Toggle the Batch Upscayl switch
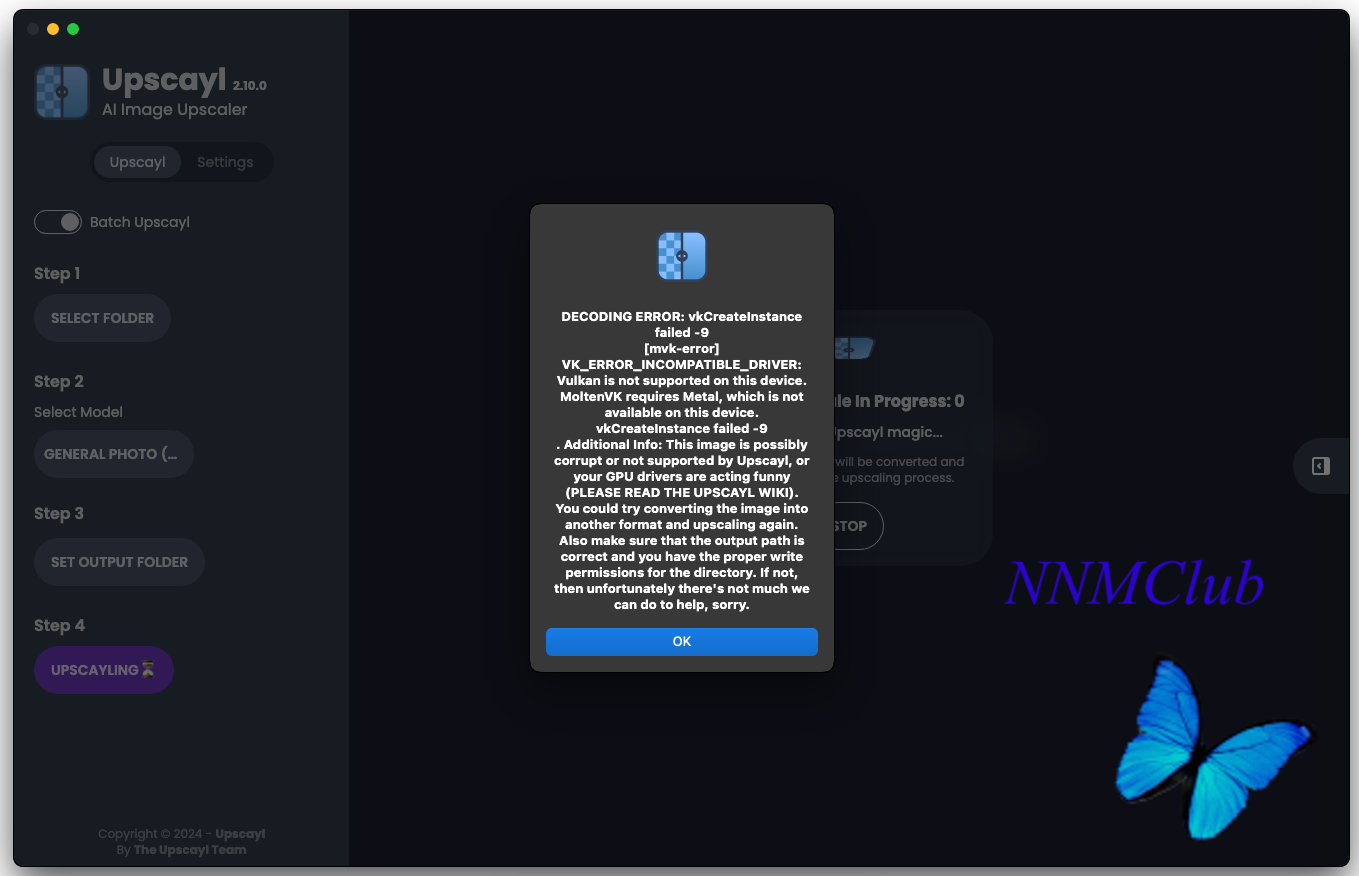The width and height of the screenshot is (1359, 876). [x=58, y=222]
